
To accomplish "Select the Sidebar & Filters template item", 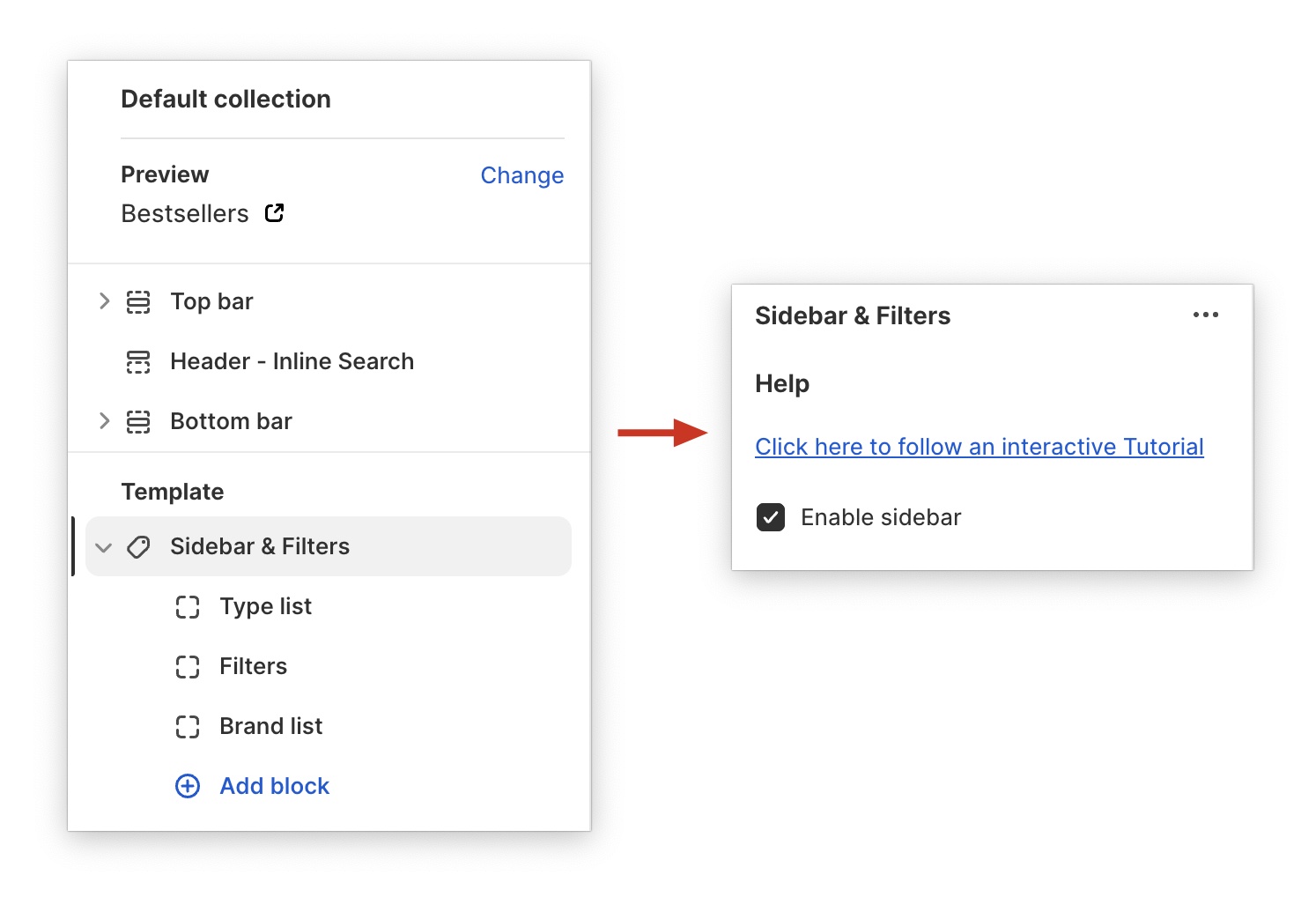I will tap(259, 546).
